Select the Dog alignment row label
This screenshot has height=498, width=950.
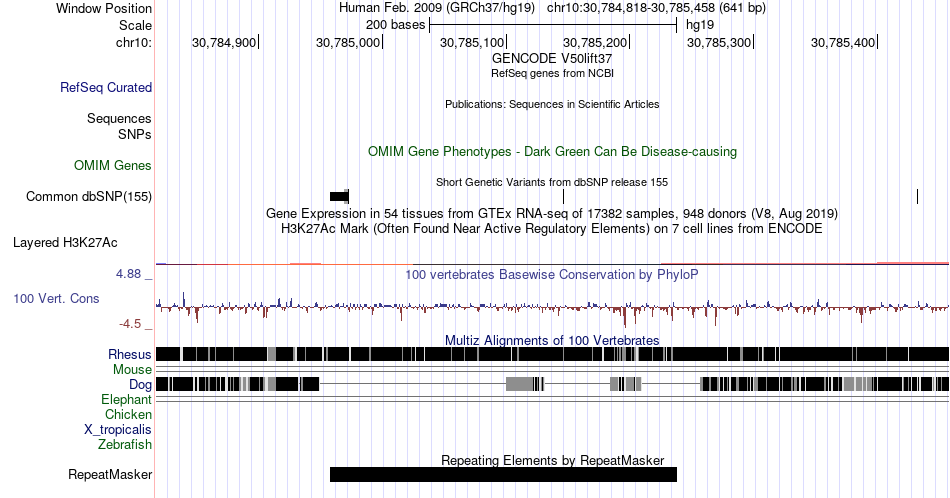coord(140,385)
